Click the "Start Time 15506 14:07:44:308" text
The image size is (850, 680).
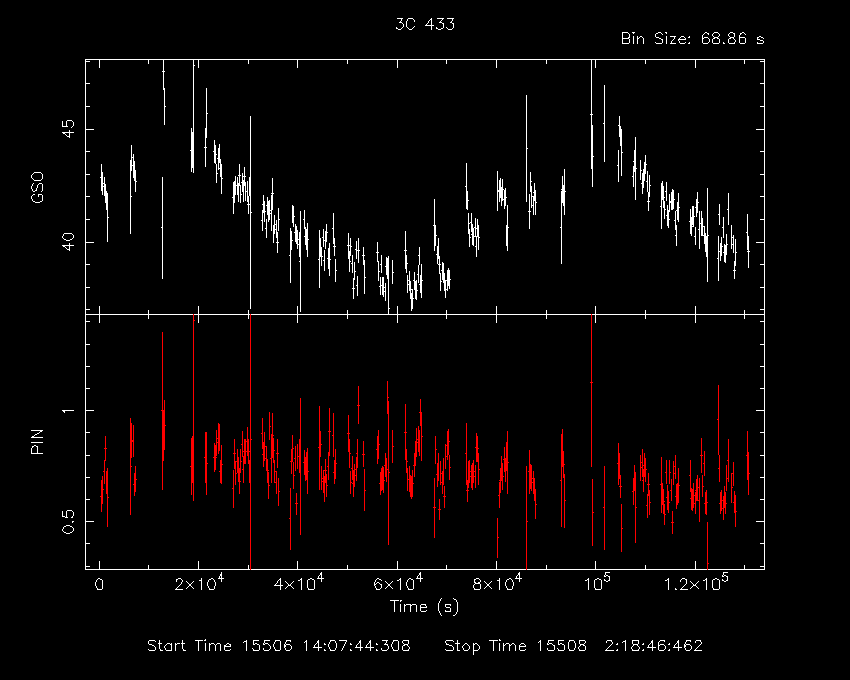click(279, 646)
